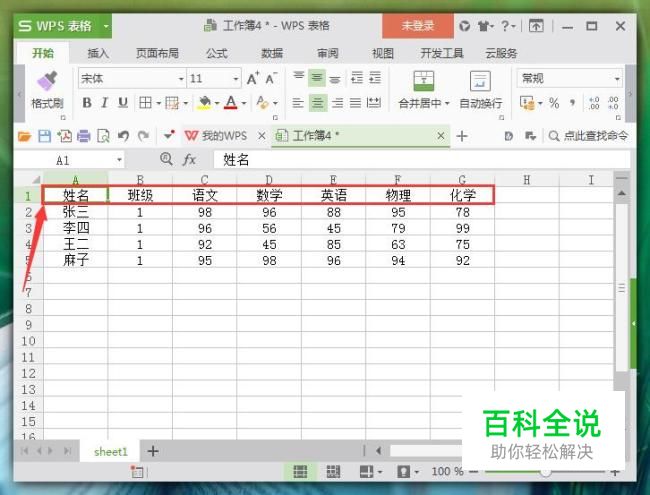Select column H header
The image size is (650, 495).
coord(527,180)
